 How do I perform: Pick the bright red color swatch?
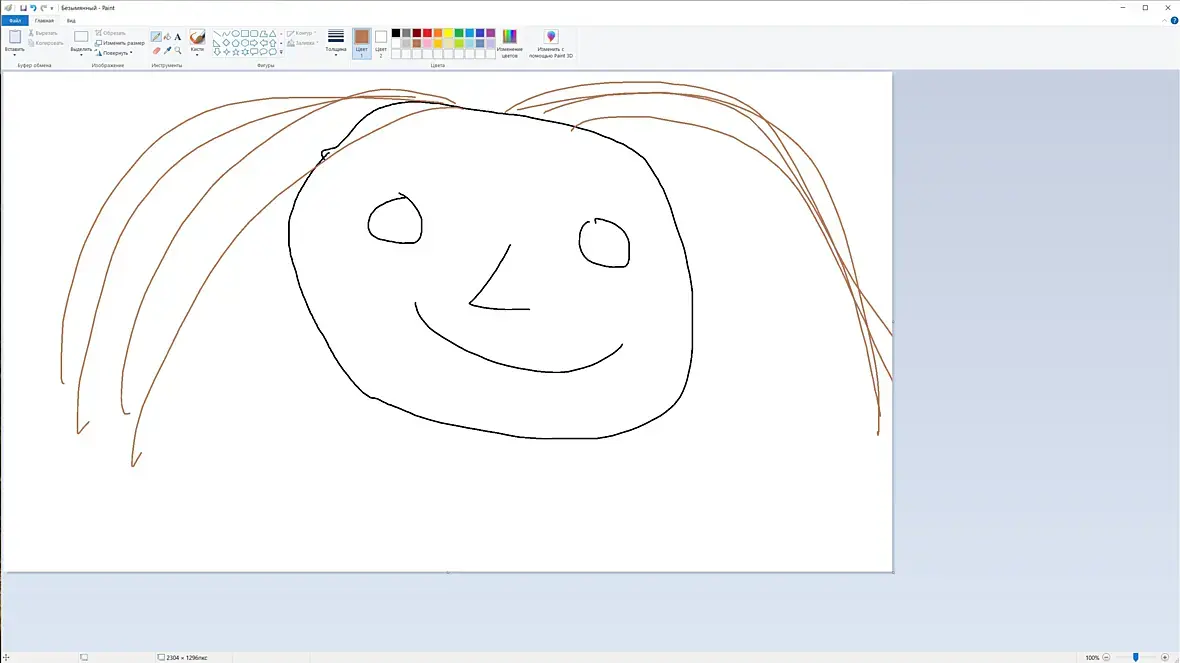pos(427,33)
